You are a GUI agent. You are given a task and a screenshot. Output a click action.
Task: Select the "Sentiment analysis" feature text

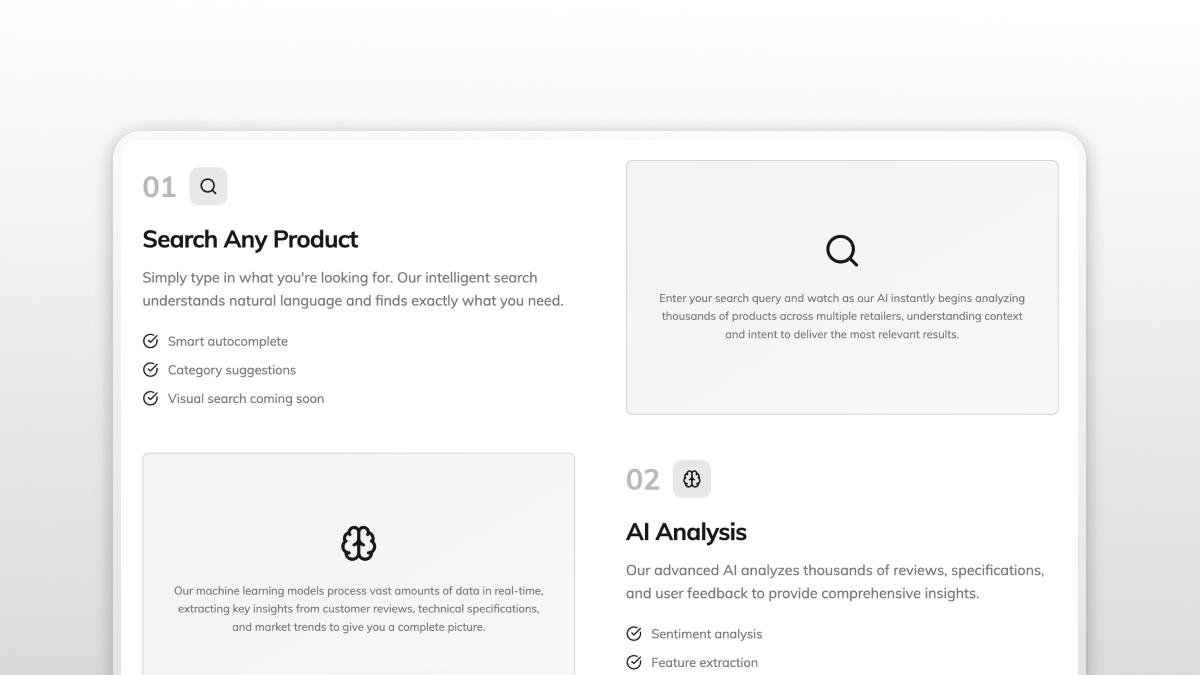(x=706, y=634)
